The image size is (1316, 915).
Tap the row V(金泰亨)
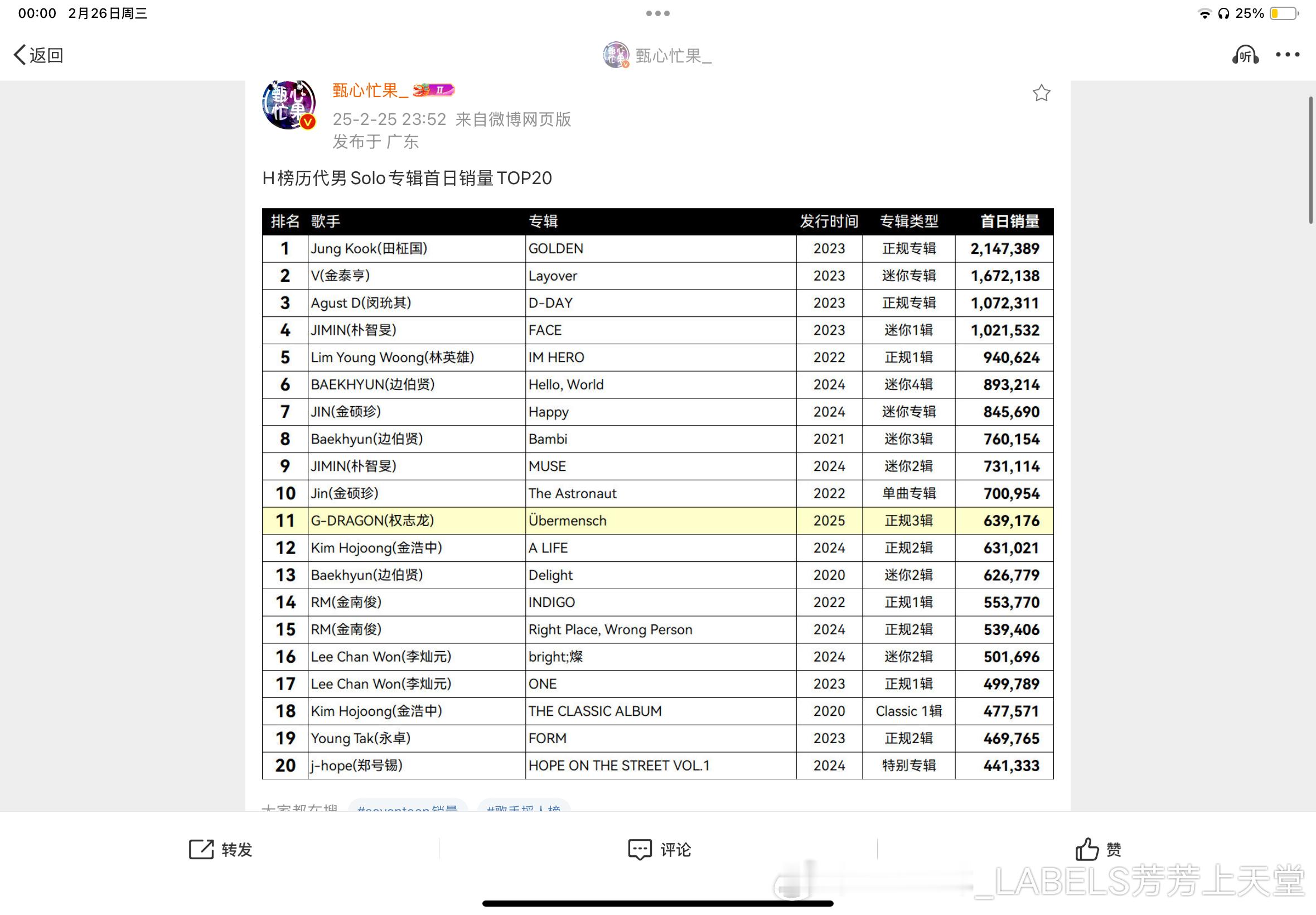tap(657, 276)
